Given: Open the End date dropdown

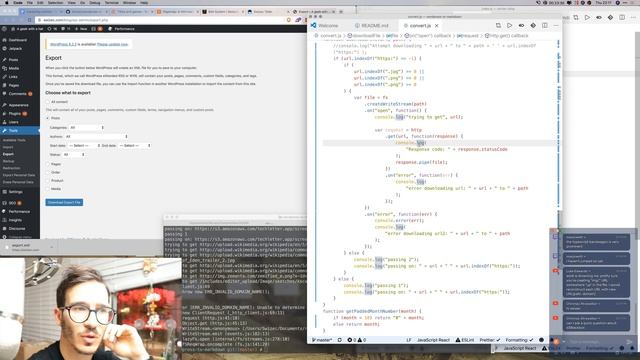Looking at the screenshot, I should pyautogui.click(x=135, y=146).
